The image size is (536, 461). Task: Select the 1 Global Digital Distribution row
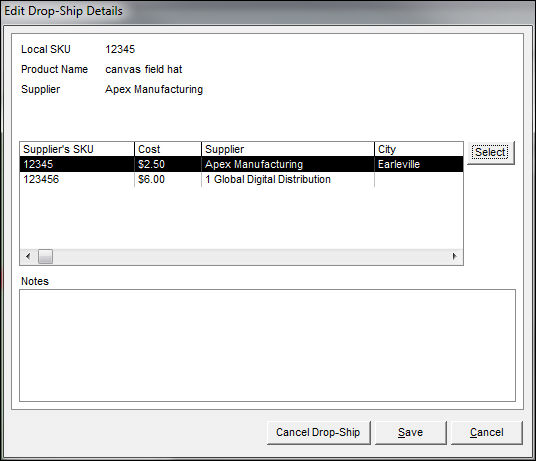pos(241,179)
